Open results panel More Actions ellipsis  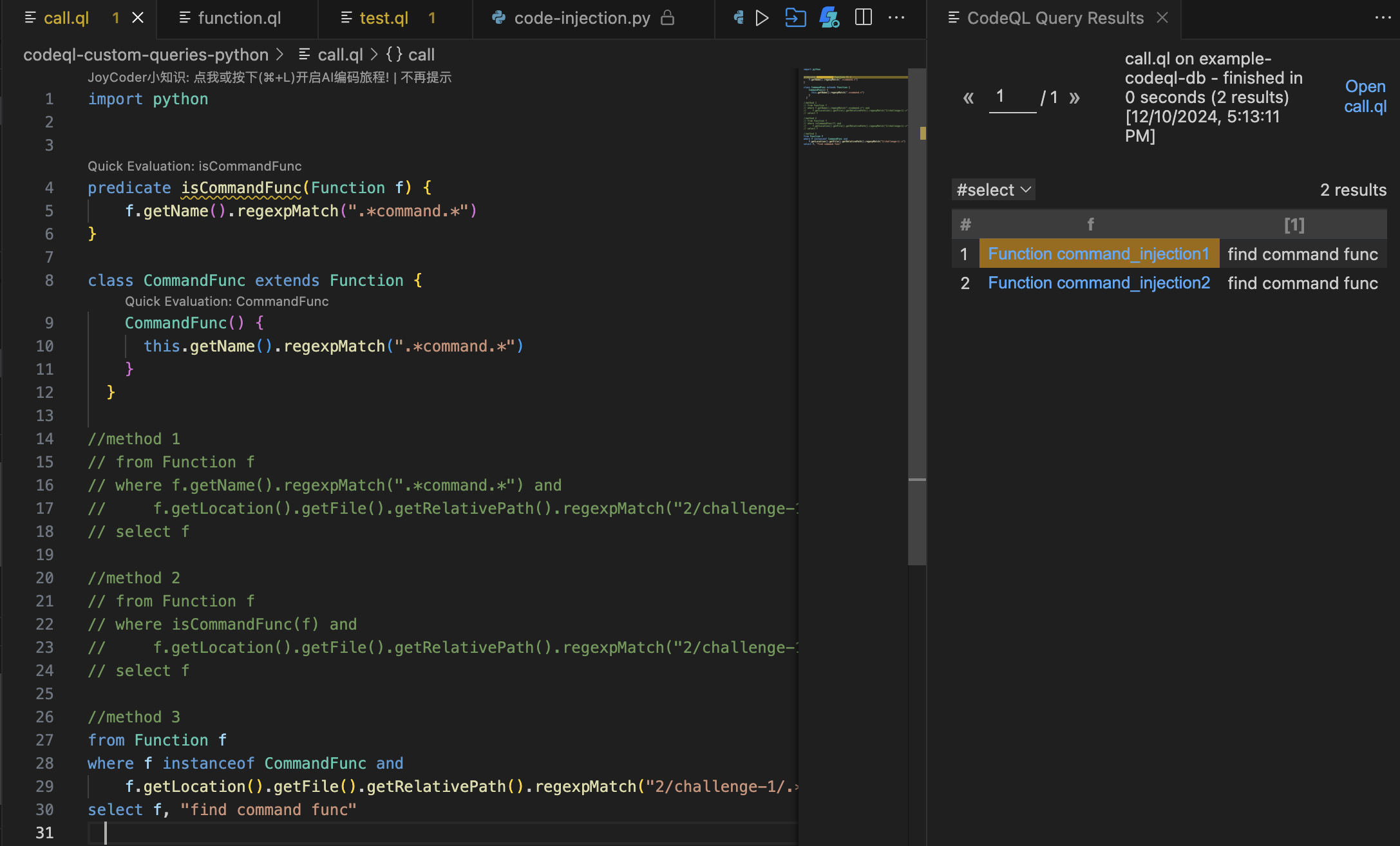(1383, 18)
